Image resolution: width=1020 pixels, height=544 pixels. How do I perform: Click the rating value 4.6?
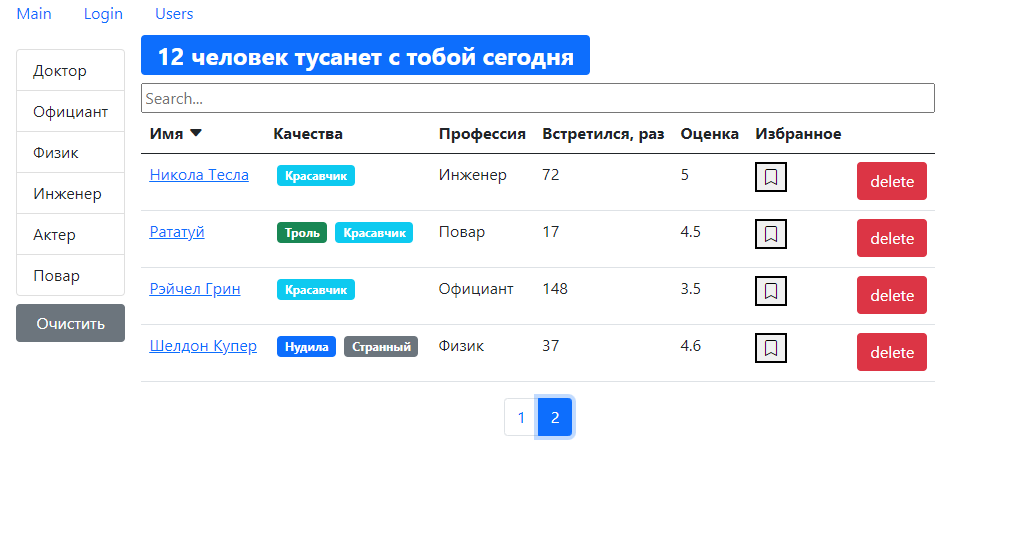pyautogui.click(x=690, y=346)
